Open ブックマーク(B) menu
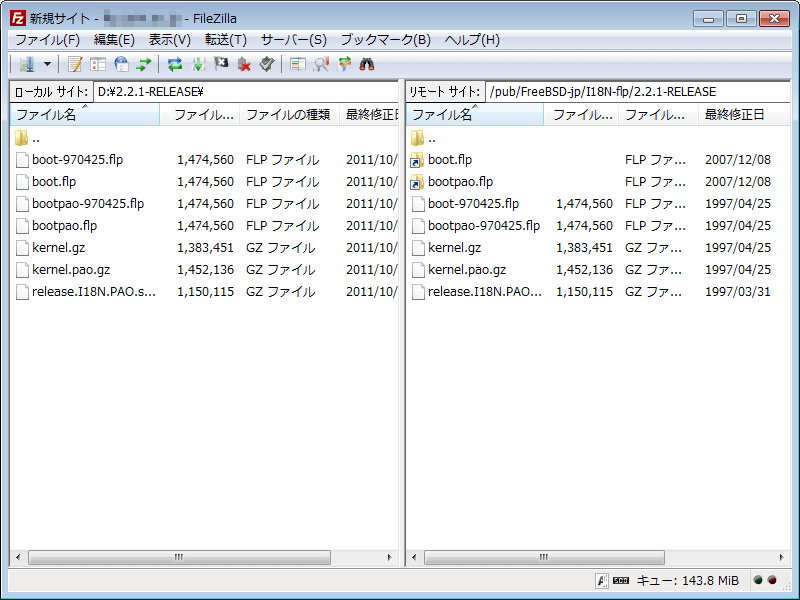Screen dimensions: 800x600 pos(385,40)
